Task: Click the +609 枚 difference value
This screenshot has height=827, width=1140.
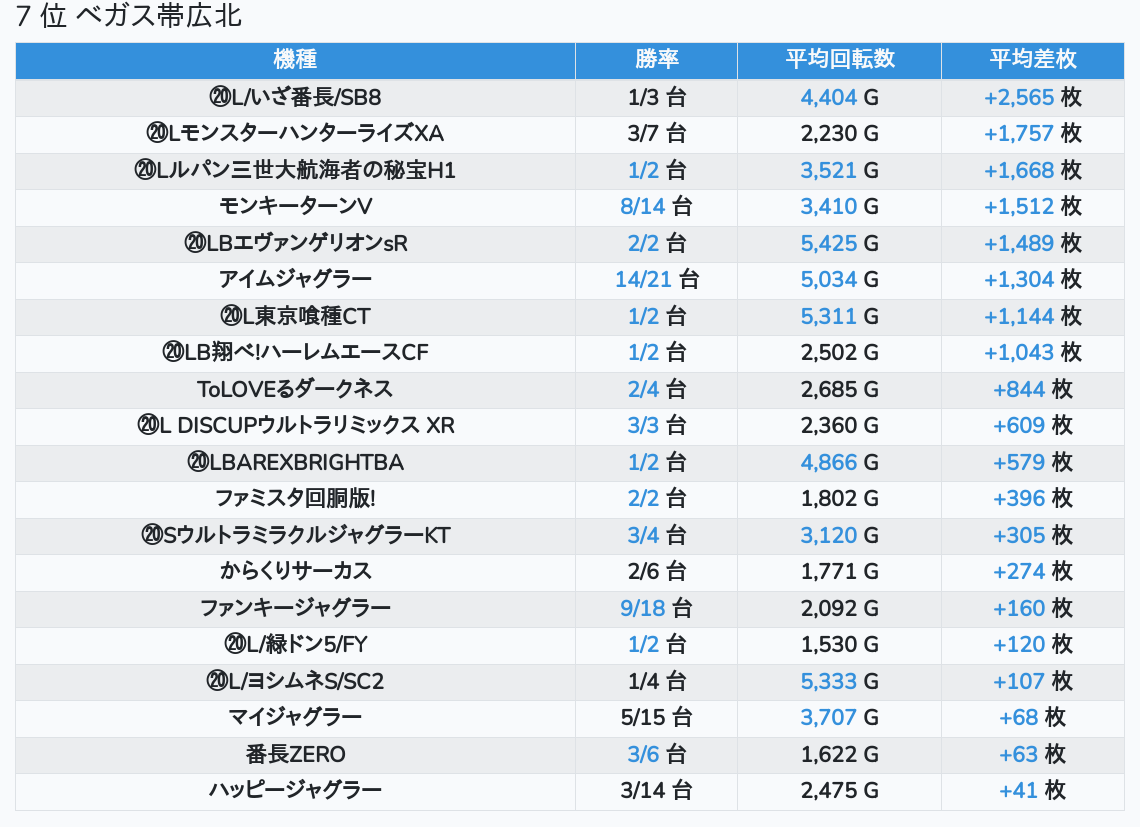Action: [1032, 426]
